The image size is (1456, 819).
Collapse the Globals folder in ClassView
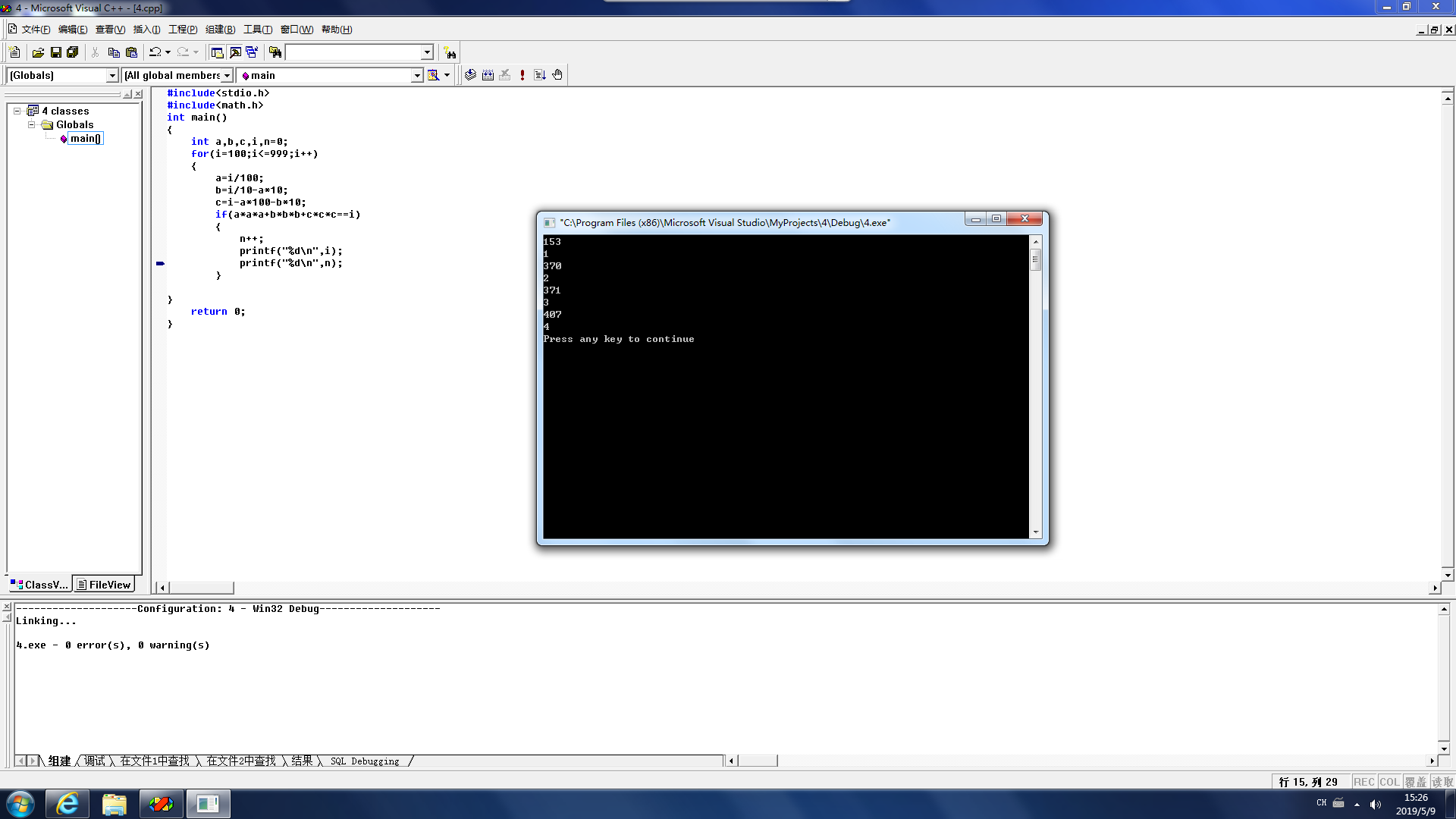coord(31,124)
